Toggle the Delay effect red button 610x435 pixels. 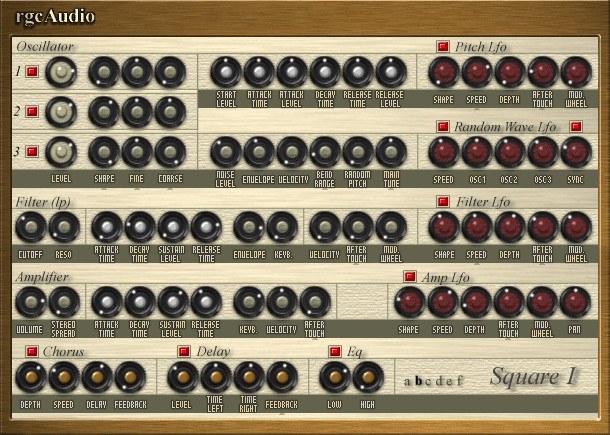click(x=184, y=351)
